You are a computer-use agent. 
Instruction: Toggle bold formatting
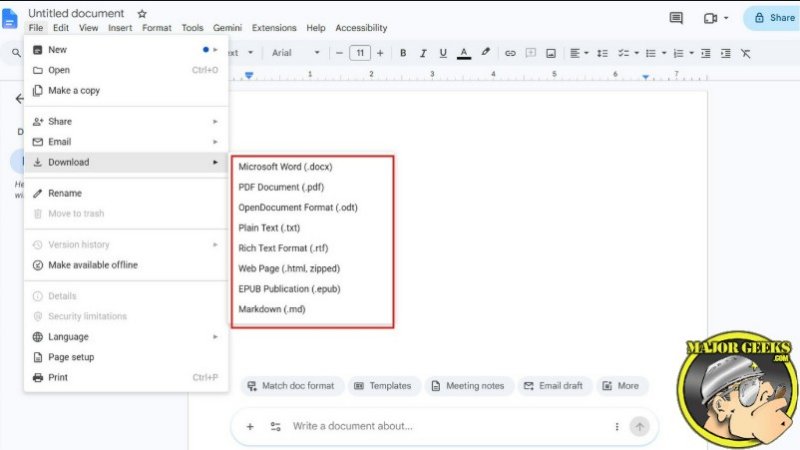(403, 53)
